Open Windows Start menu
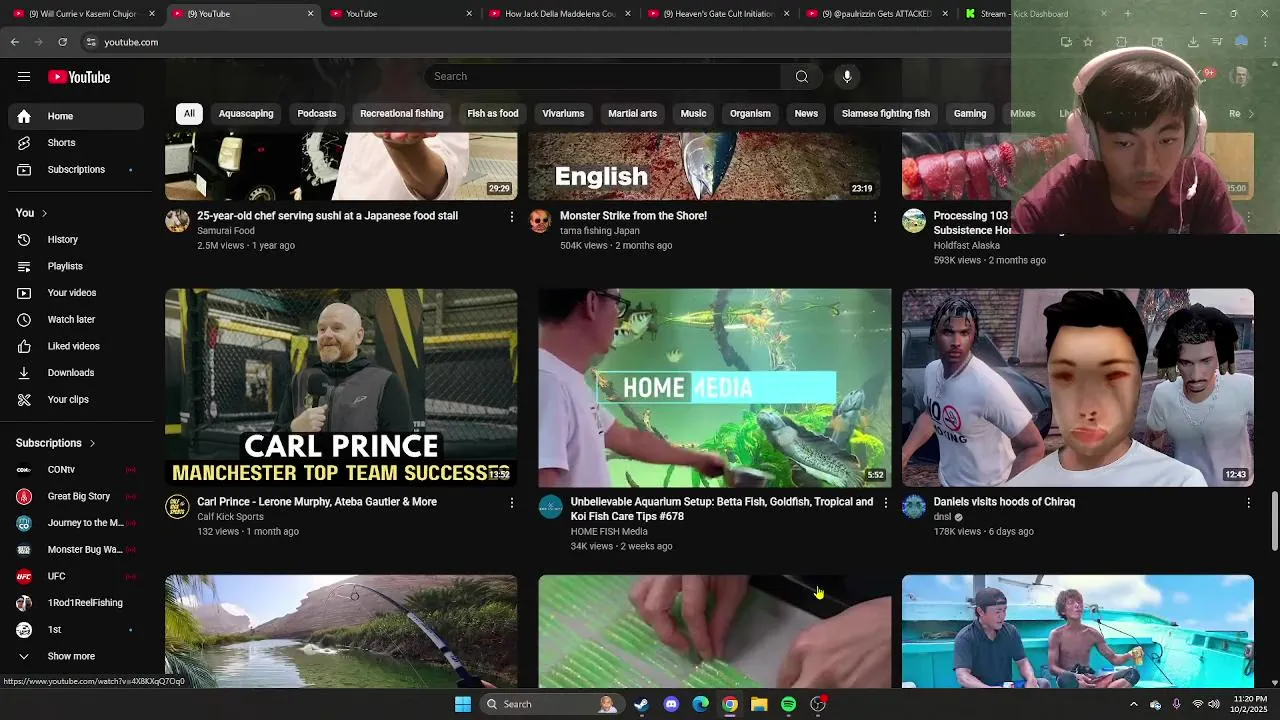The image size is (1280, 720). (x=463, y=704)
